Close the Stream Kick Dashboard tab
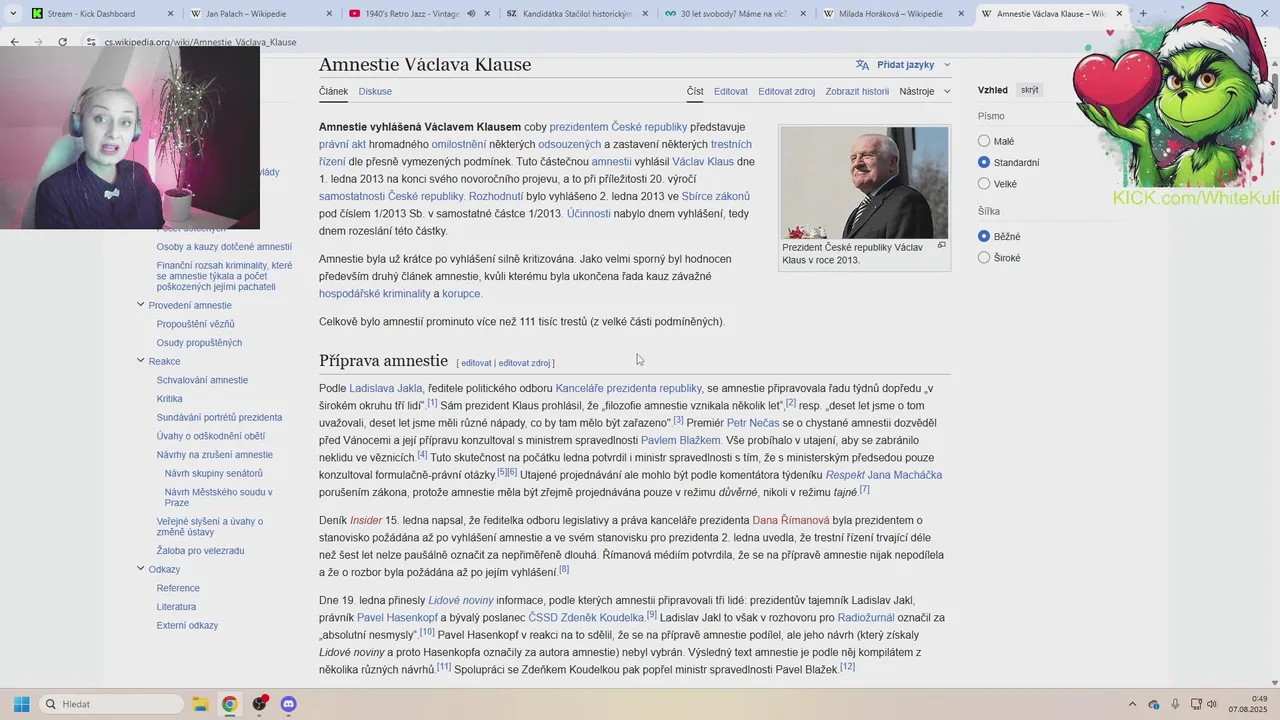 tap(170, 14)
